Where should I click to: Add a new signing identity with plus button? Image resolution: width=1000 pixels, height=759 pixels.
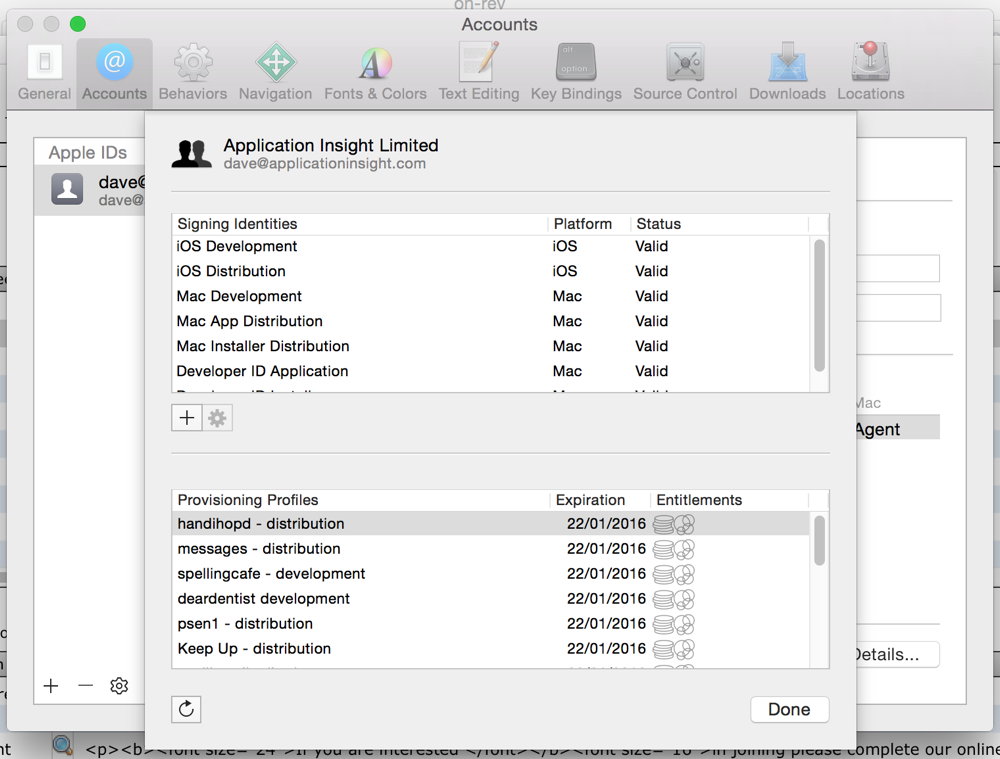pos(187,418)
